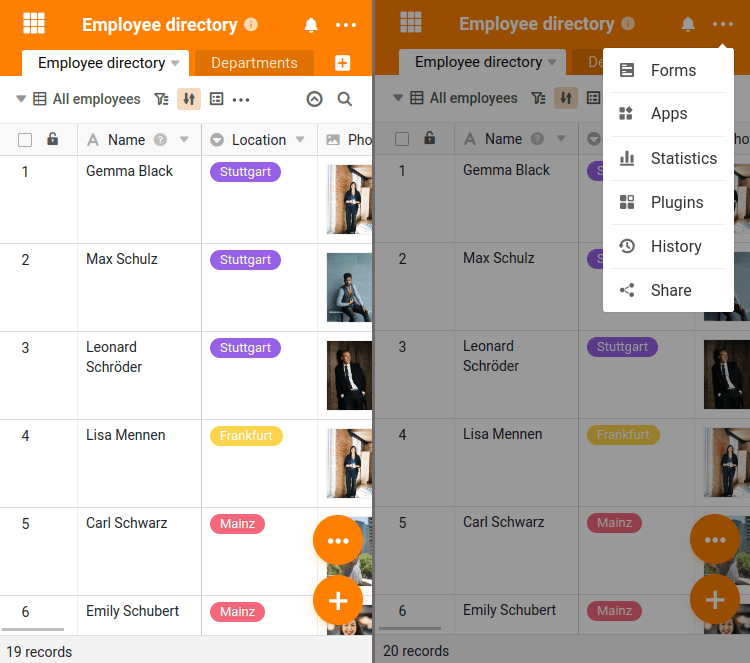750x663 pixels.
Task: Tick the select-all checkbox in left table header
Action: 25,140
